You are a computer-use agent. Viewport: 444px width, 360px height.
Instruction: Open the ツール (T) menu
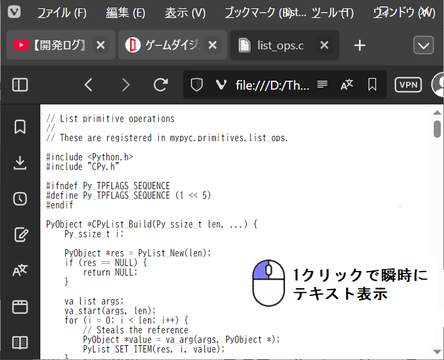333,13
